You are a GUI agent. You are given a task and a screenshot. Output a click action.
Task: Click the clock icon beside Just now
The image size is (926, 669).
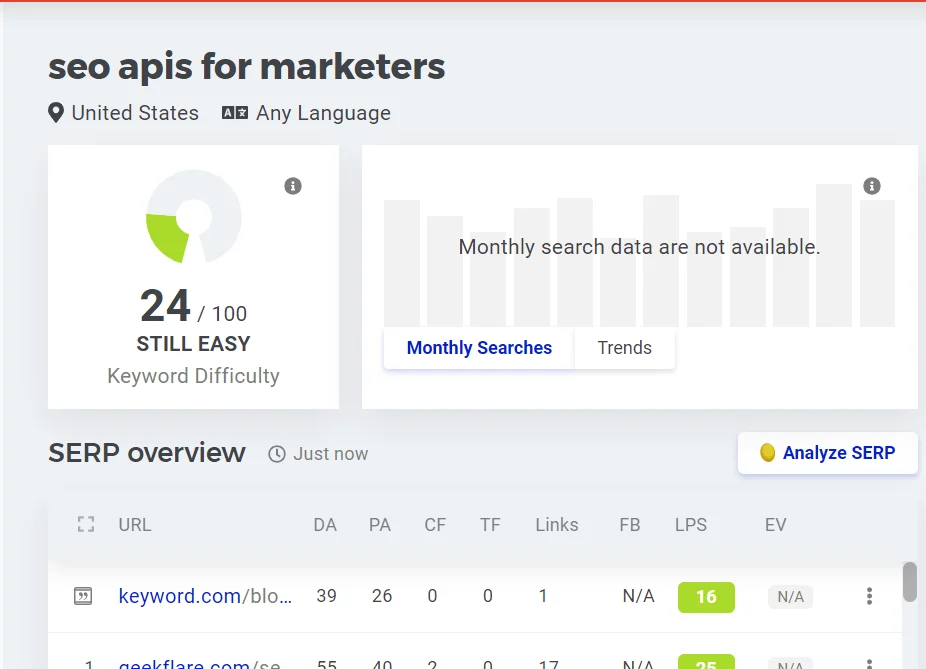pos(276,453)
